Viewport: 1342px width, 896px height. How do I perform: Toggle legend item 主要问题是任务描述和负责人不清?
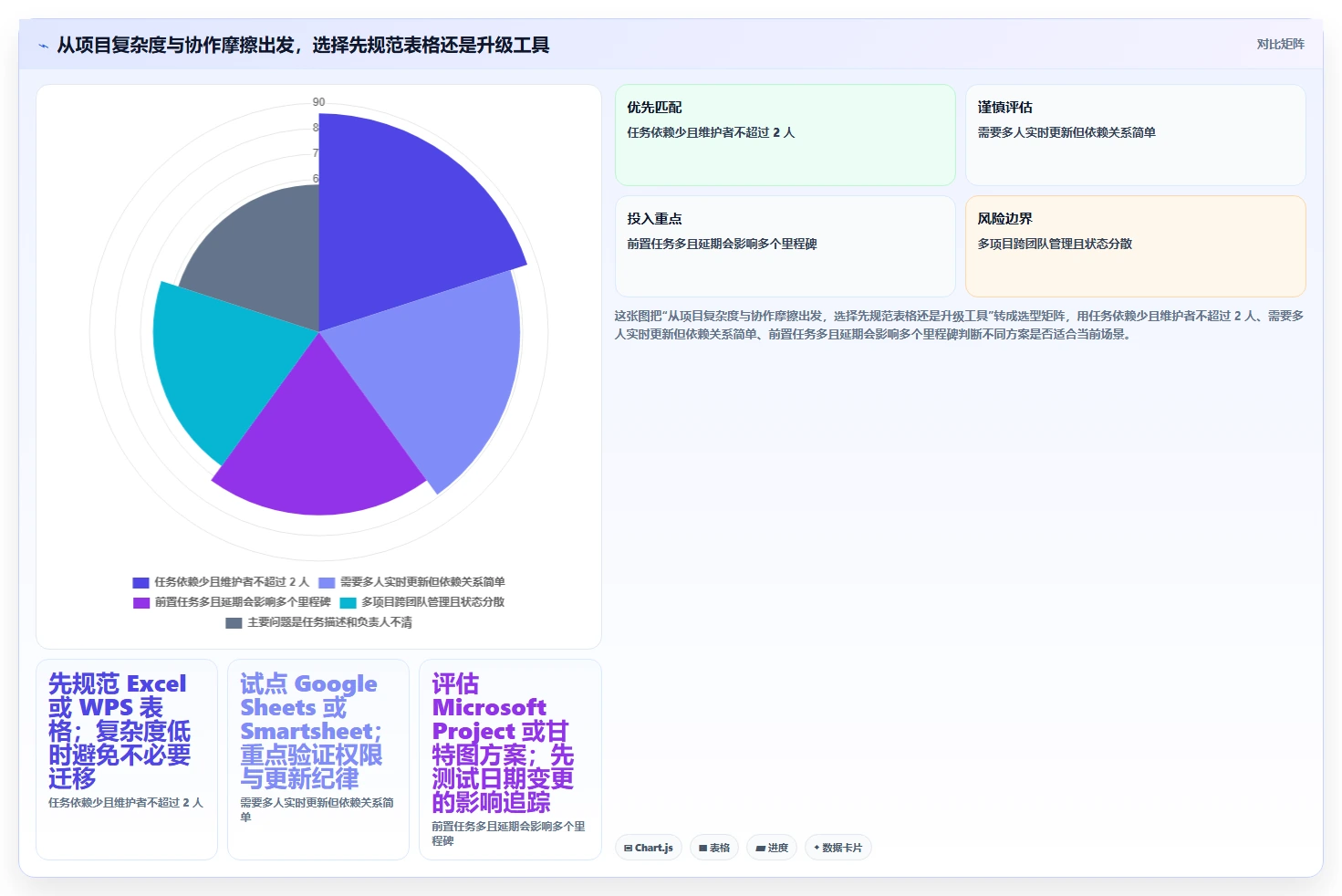318,622
